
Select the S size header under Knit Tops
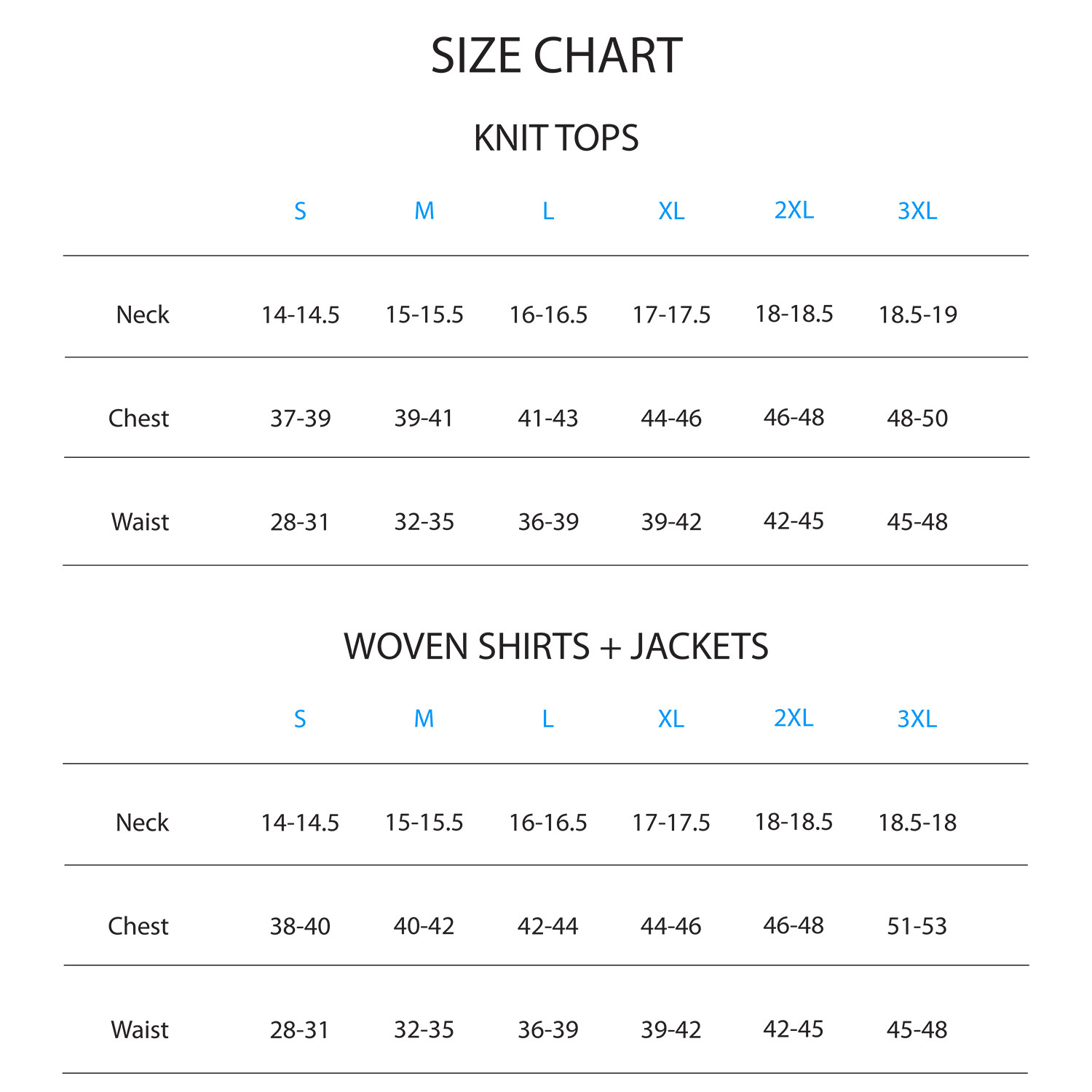[300, 211]
